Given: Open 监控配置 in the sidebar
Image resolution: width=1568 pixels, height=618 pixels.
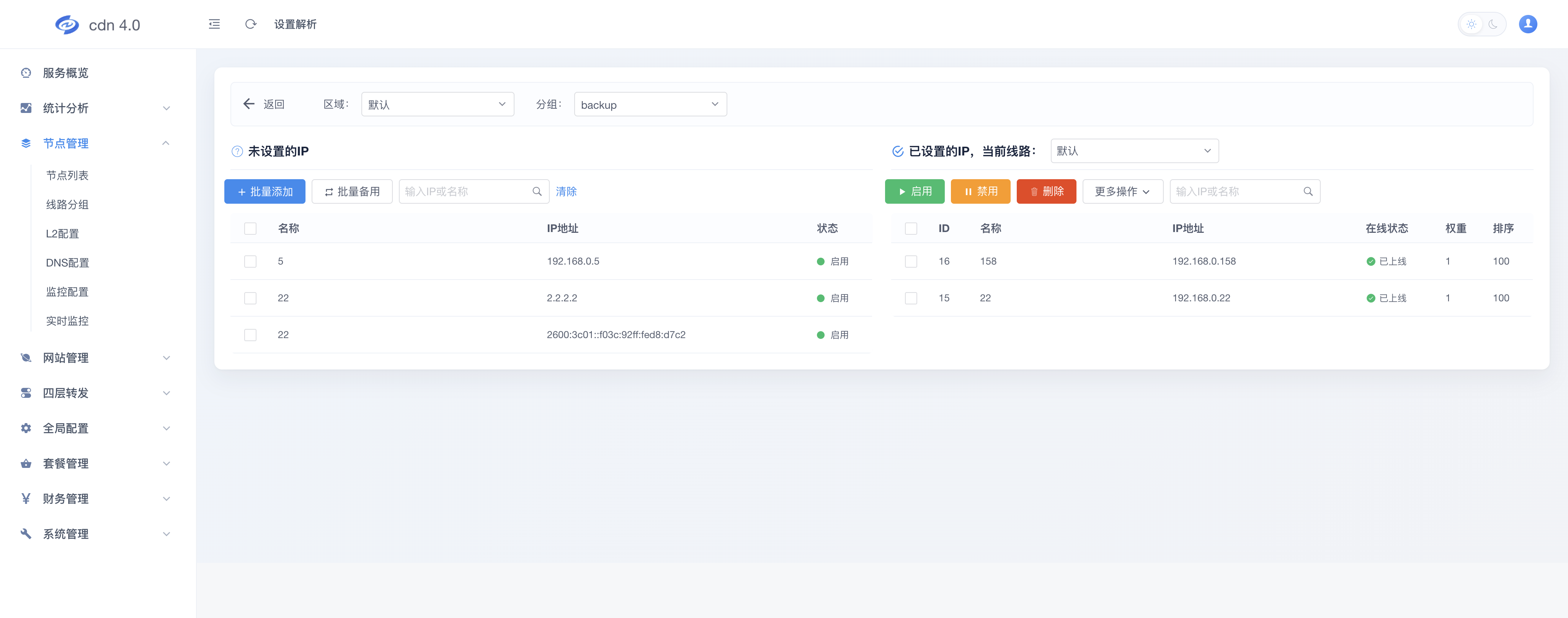Looking at the screenshot, I should pos(67,292).
